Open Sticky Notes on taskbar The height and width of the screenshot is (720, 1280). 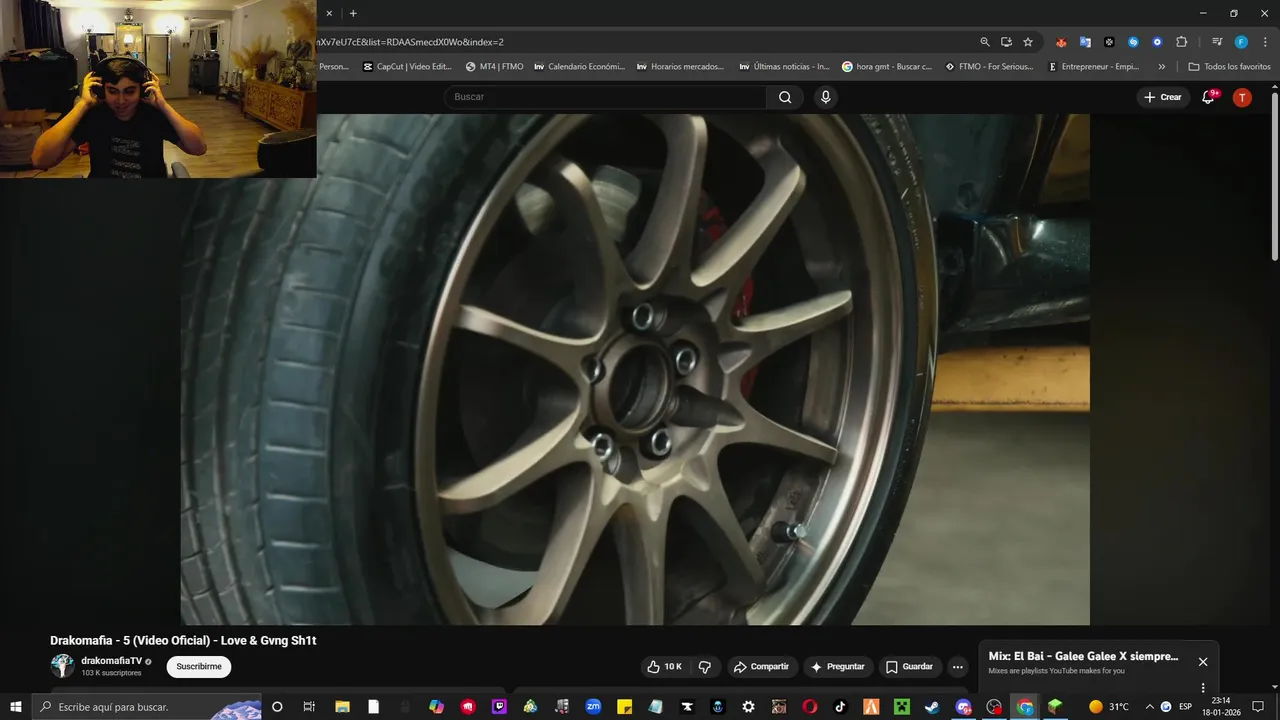coord(624,707)
